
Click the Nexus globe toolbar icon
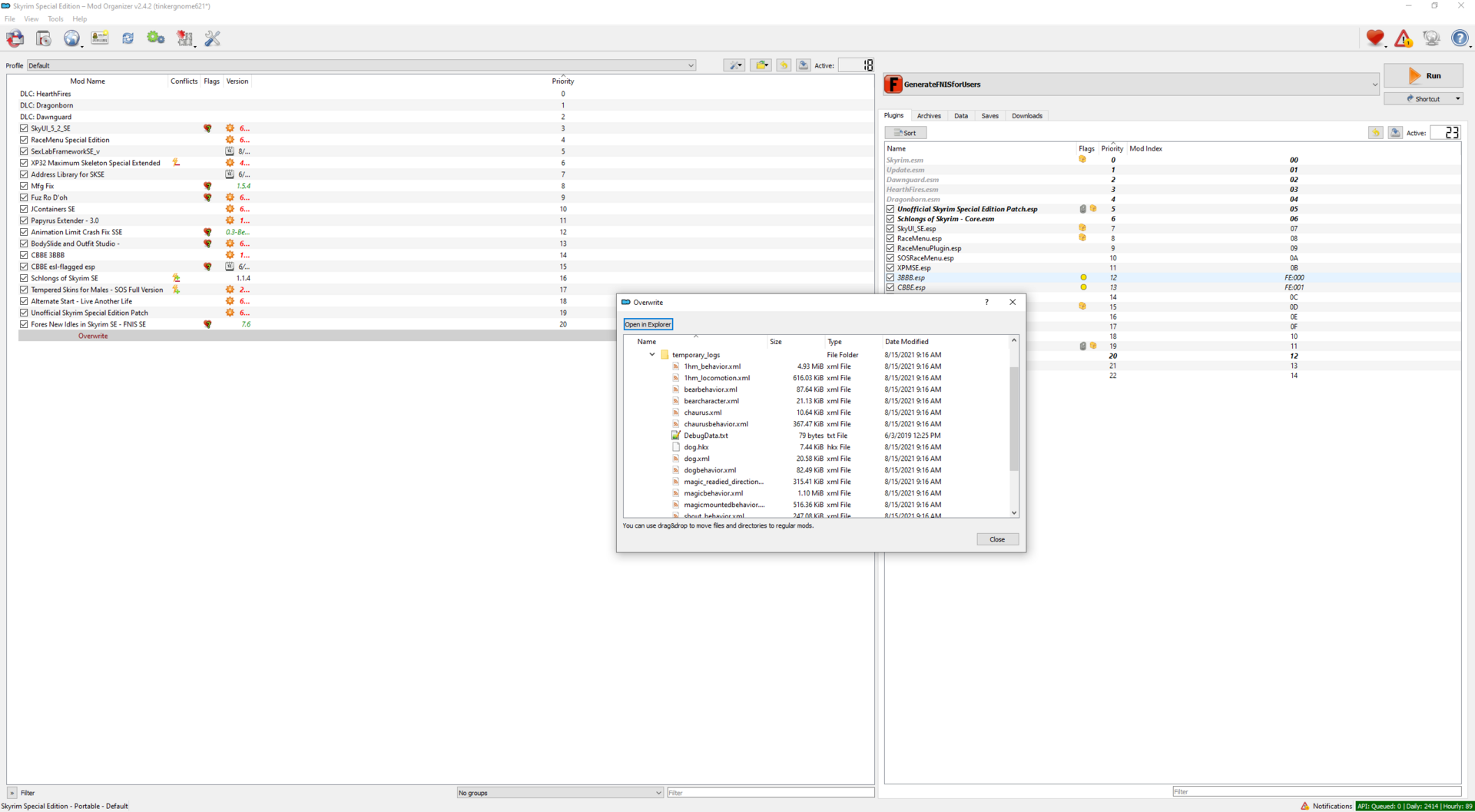point(71,38)
